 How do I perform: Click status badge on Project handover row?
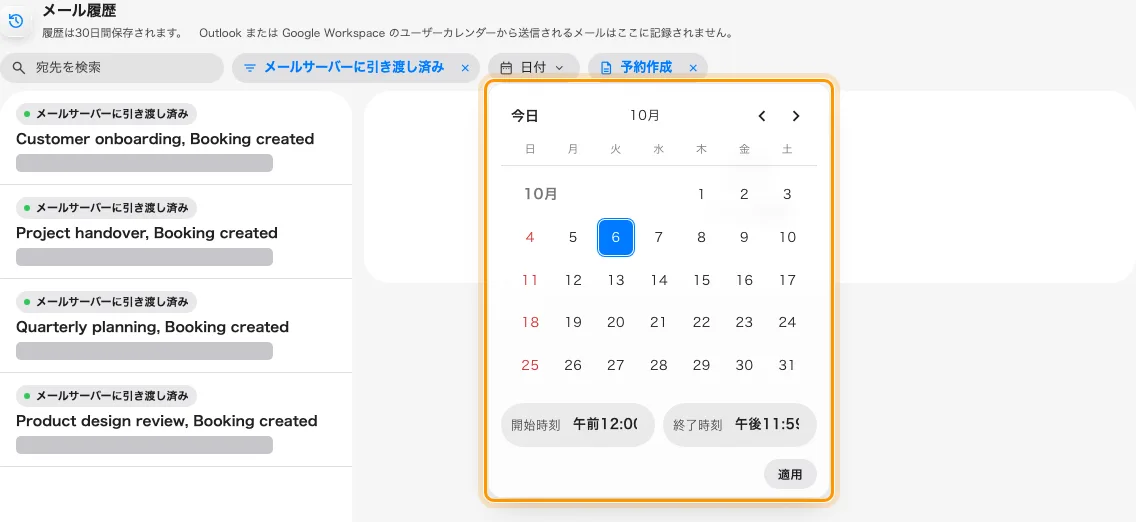(106, 208)
